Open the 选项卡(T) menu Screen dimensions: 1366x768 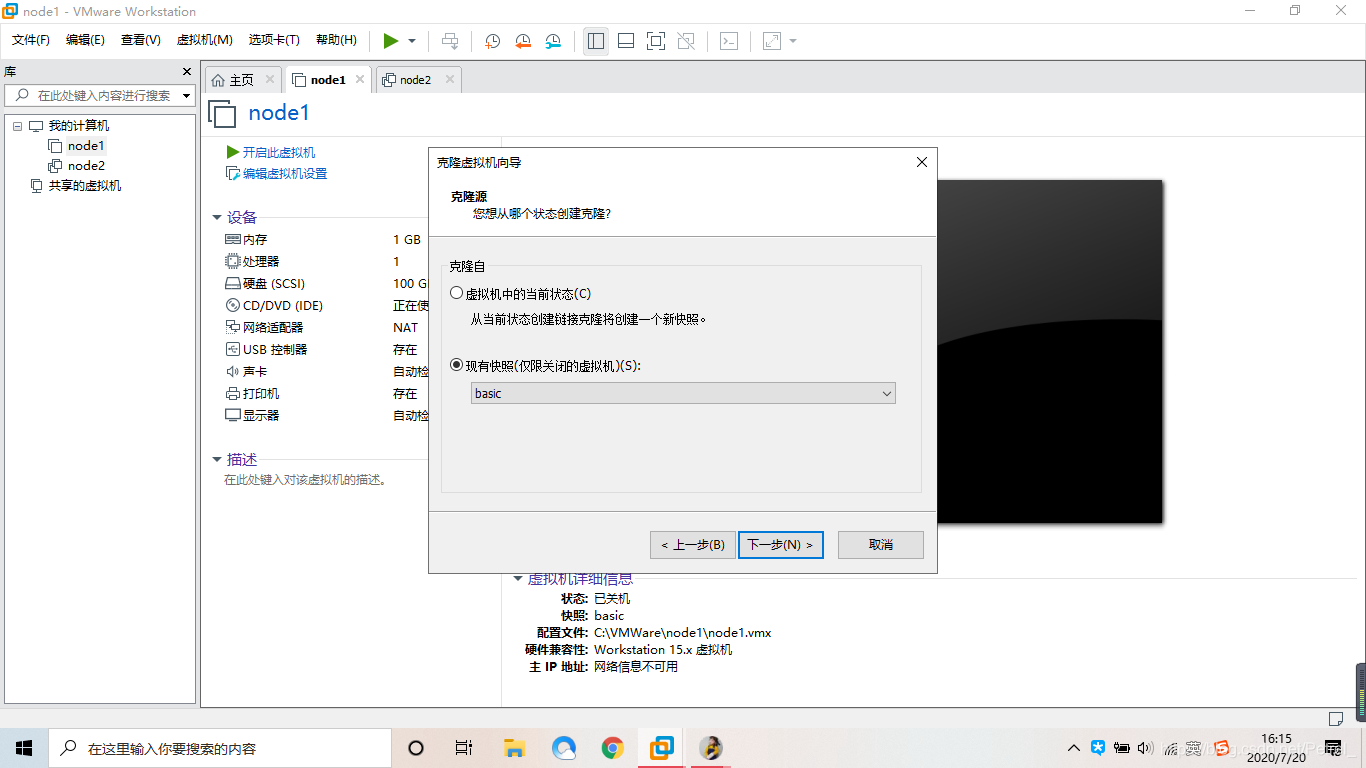pos(274,40)
